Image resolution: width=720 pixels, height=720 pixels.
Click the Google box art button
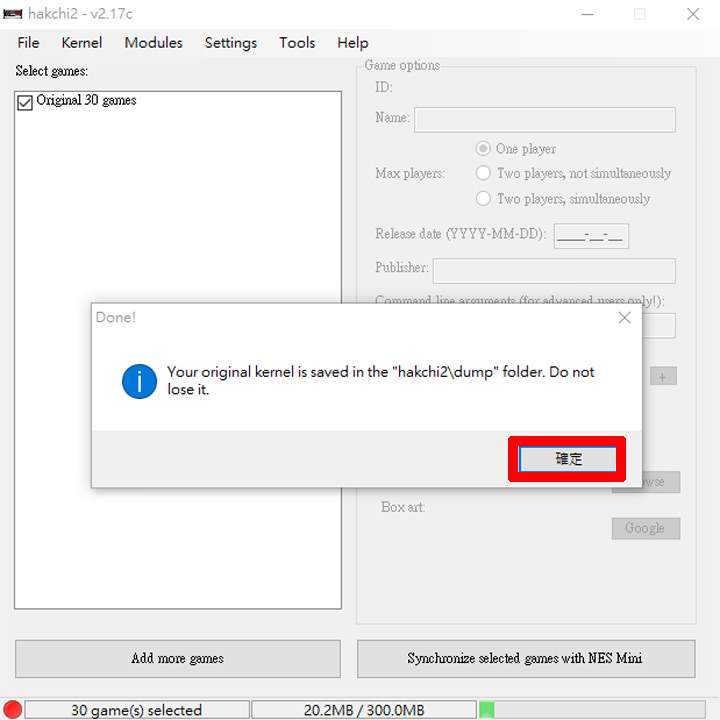(645, 528)
